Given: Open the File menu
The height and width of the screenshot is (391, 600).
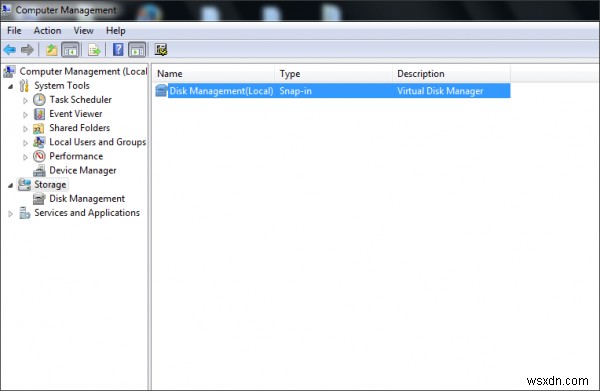Looking at the screenshot, I should [x=14, y=31].
